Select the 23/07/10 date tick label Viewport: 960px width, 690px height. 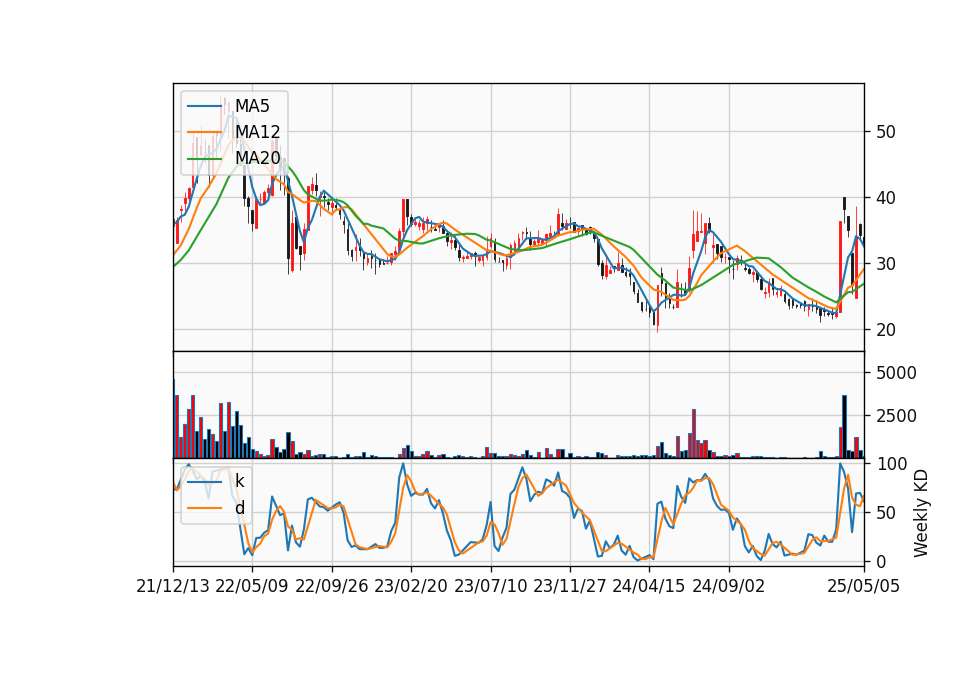(x=490, y=586)
